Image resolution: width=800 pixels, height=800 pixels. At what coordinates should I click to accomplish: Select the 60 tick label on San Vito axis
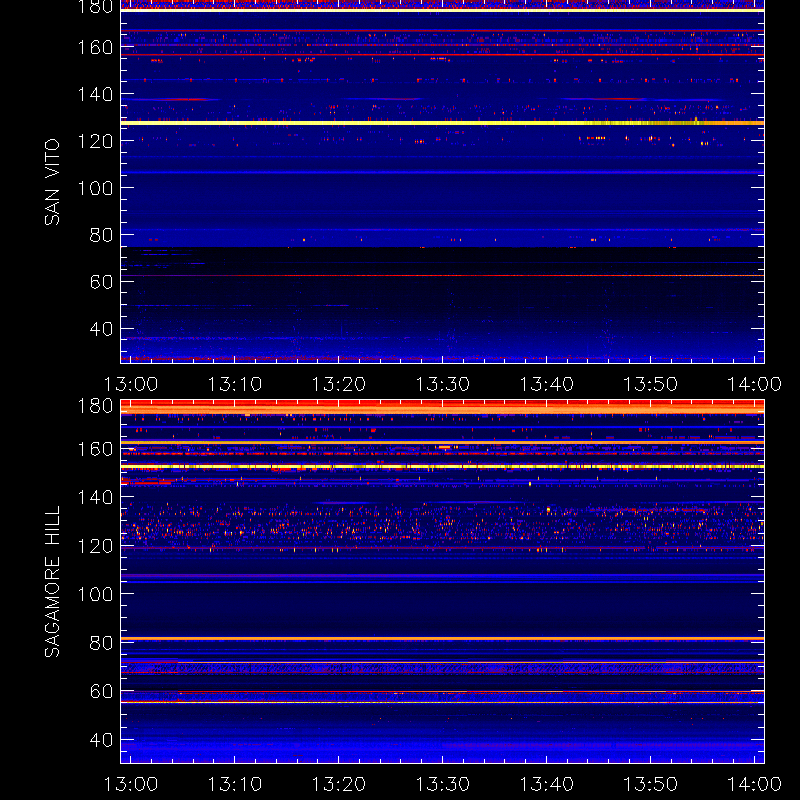101,282
